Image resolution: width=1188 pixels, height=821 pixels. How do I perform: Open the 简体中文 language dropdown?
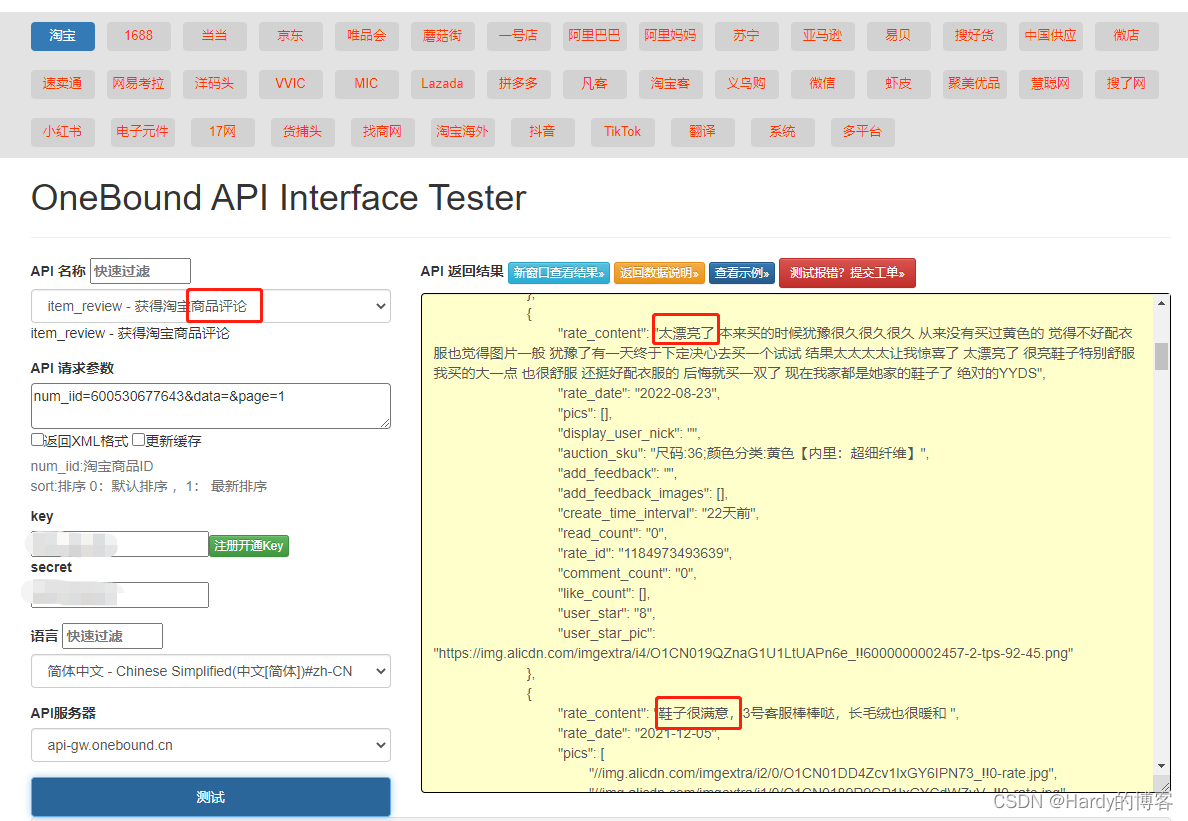211,671
